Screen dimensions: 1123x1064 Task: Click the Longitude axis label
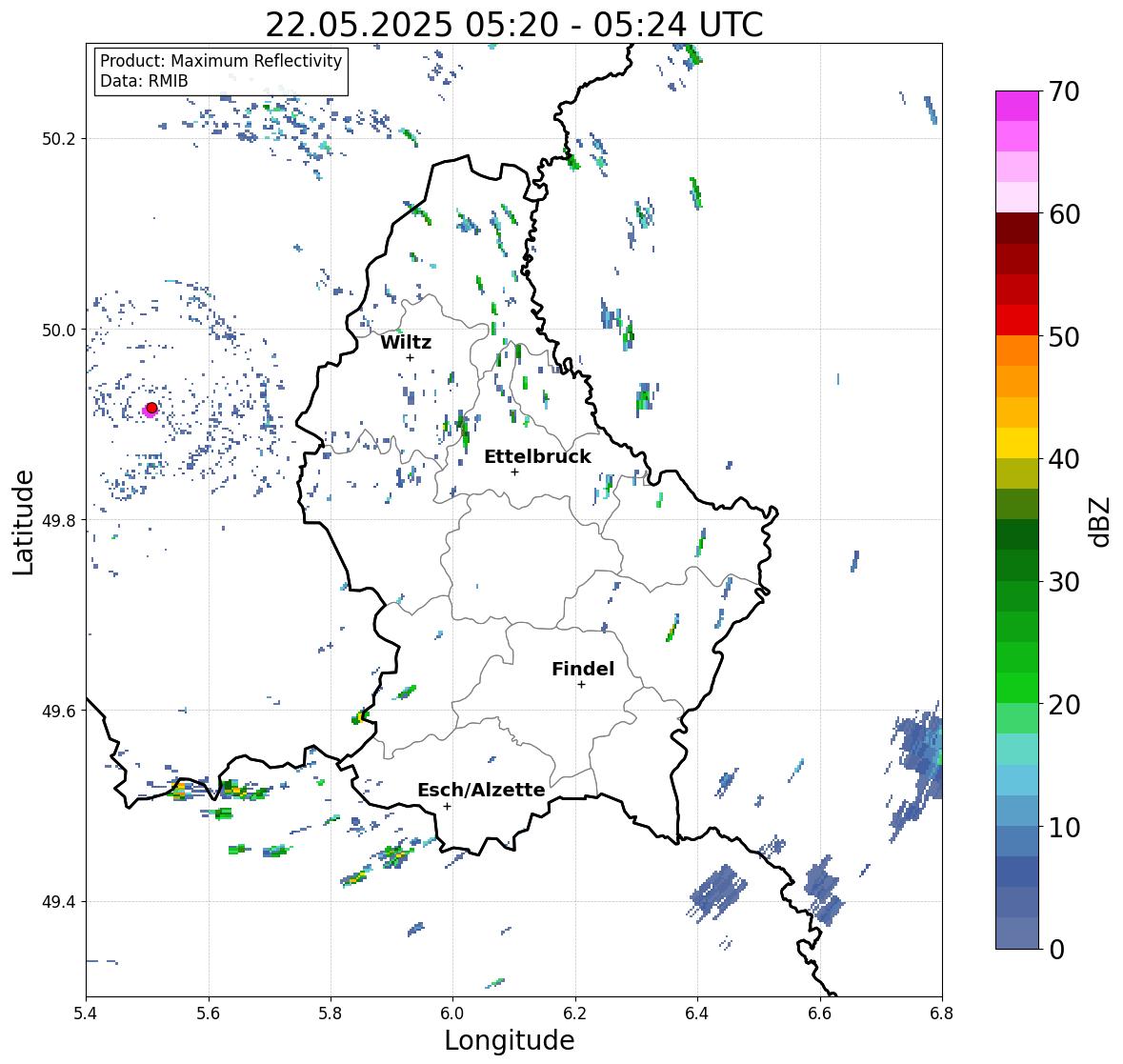coord(510,1040)
